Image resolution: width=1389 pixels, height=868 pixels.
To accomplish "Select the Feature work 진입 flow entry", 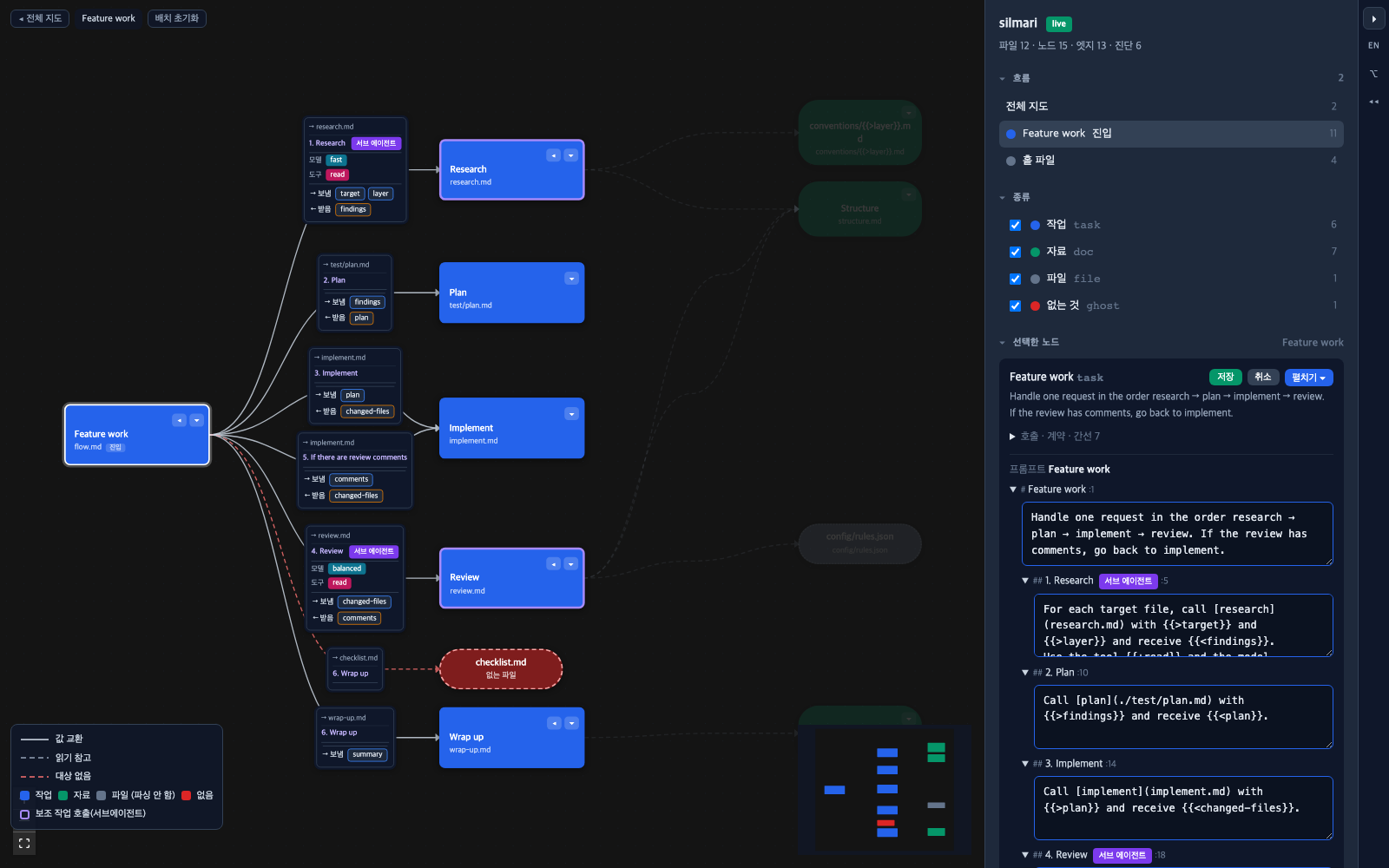I will (x=1171, y=134).
